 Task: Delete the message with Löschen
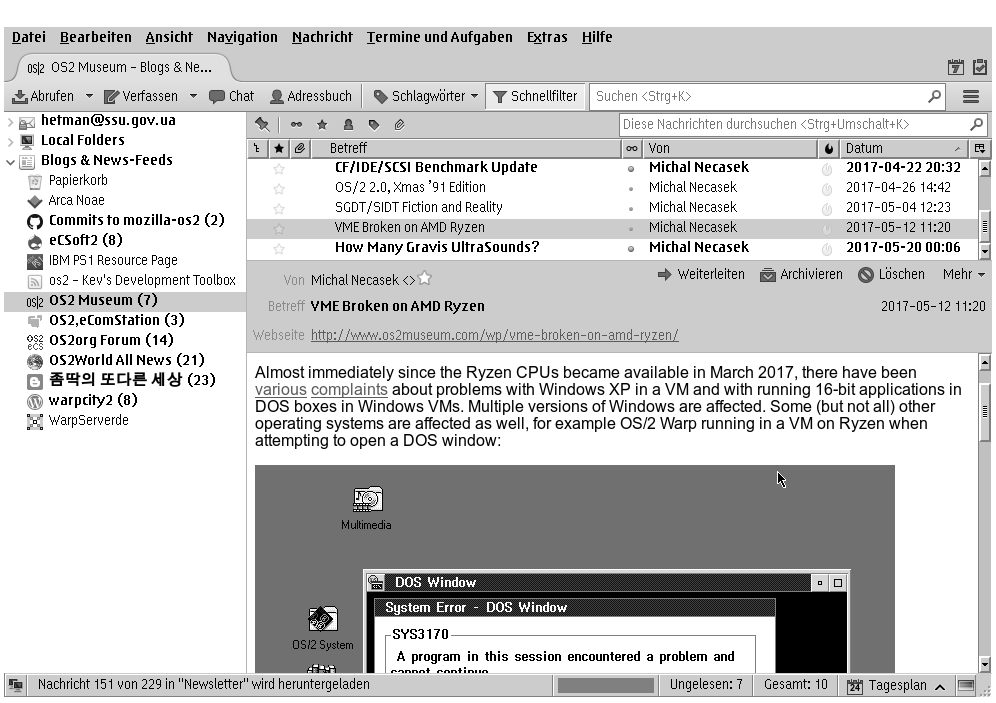pyautogui.click(x=891, y=274)
